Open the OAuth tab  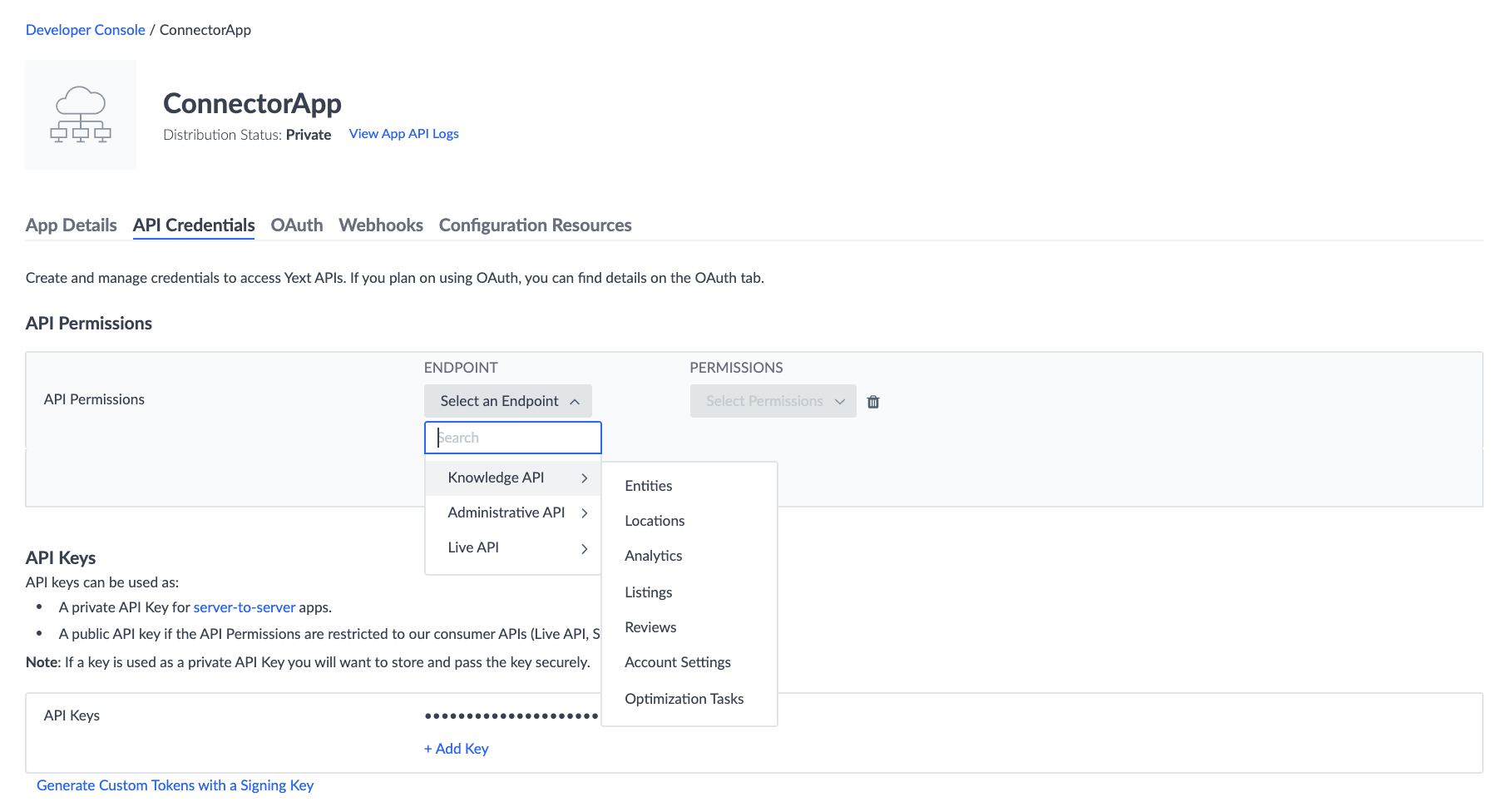pyautogui.click(x=297, y=225)
